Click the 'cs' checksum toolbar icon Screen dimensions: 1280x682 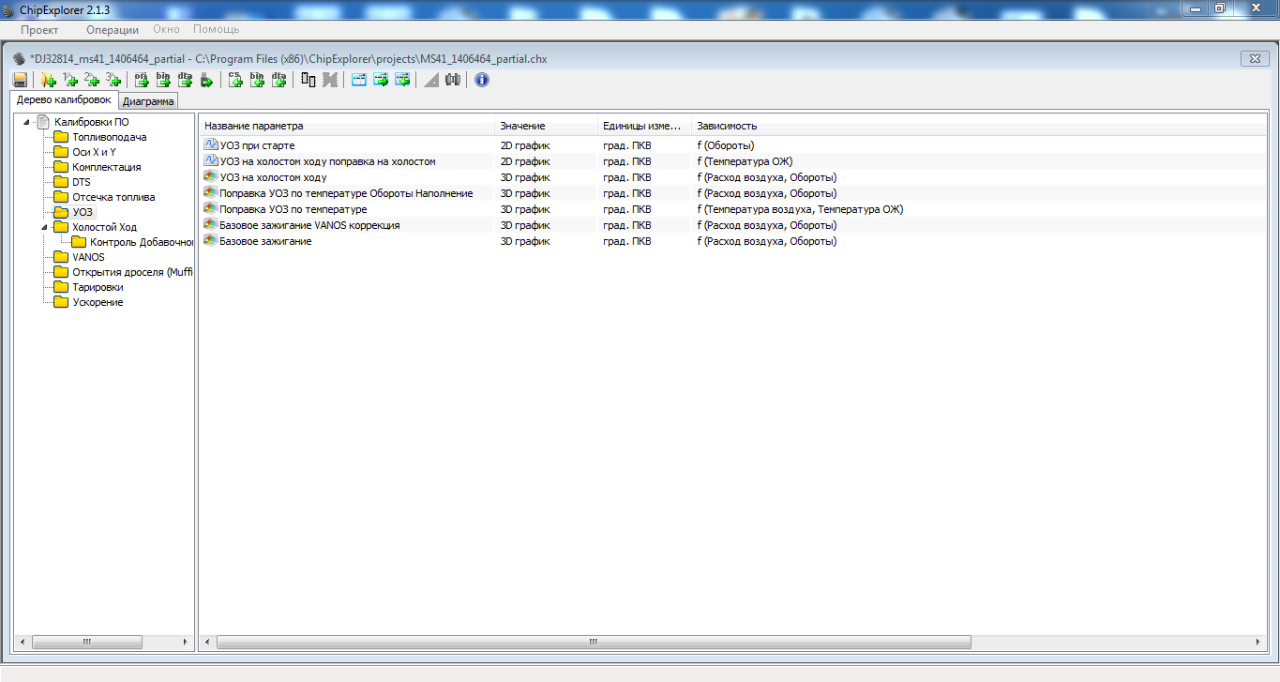235,80
